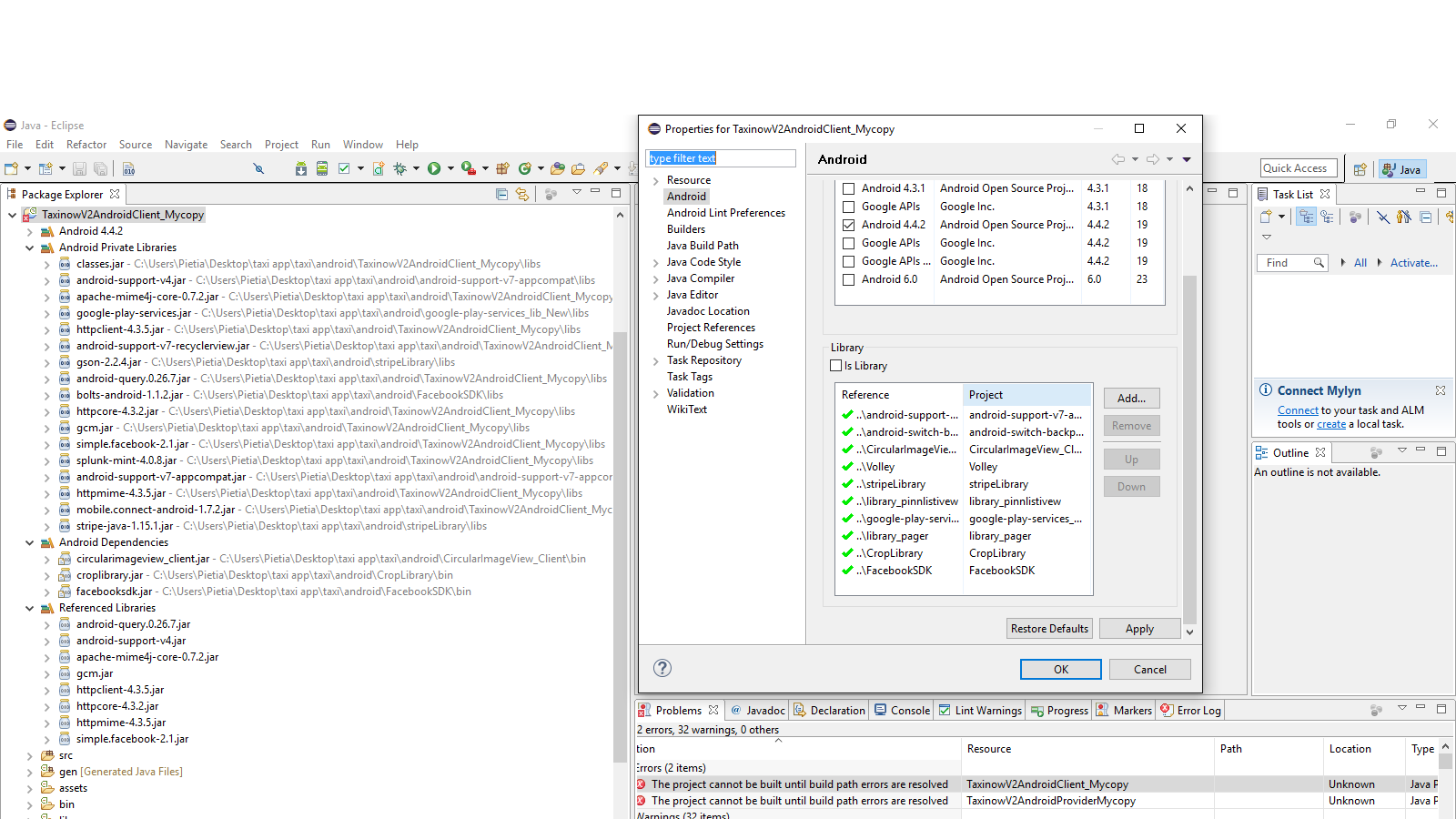Image resolution: width=1456 pixels, height=819 pixels.
Task: Click the Help question mark icon in dialog
Action: click(662, 668)
